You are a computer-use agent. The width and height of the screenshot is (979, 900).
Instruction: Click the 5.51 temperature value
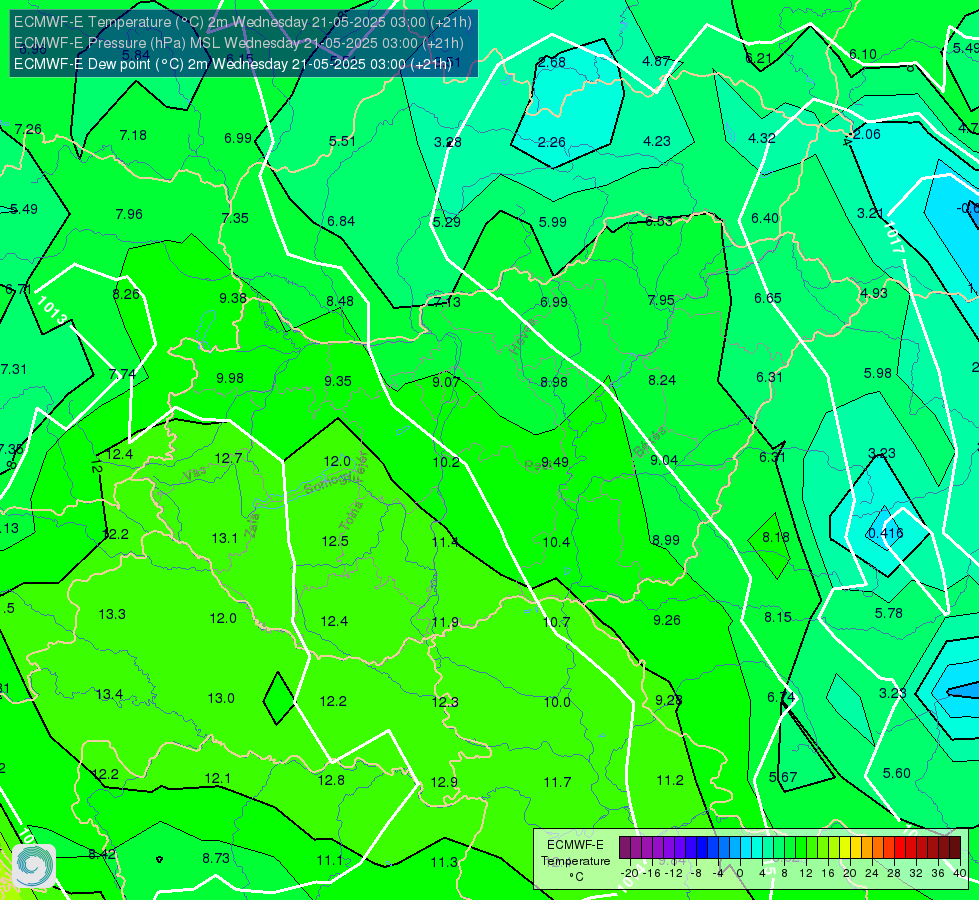[342, 141]
